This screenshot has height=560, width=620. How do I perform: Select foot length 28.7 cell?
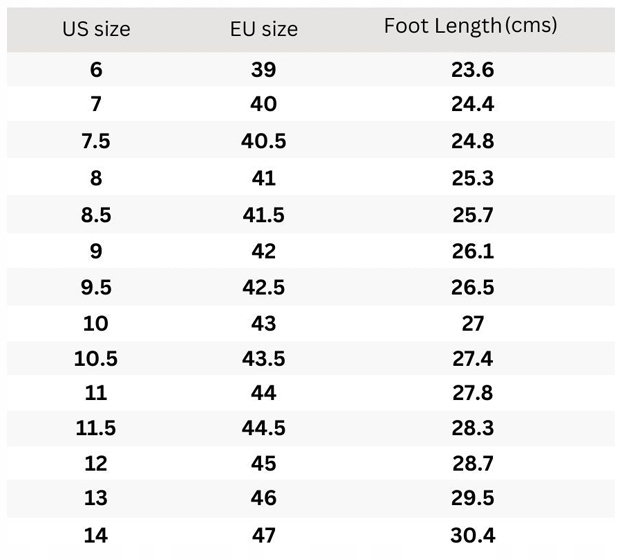click(473, 463)
